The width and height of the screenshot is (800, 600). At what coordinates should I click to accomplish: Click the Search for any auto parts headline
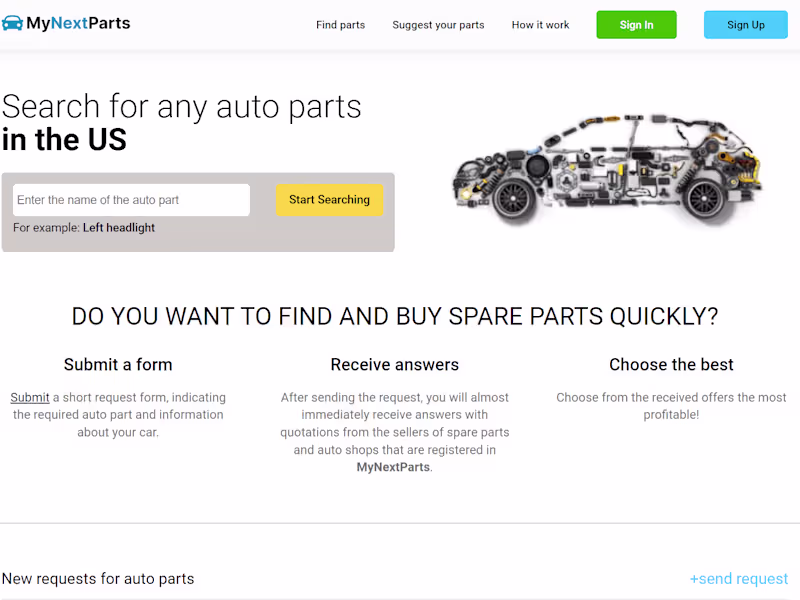pos(181,122)
